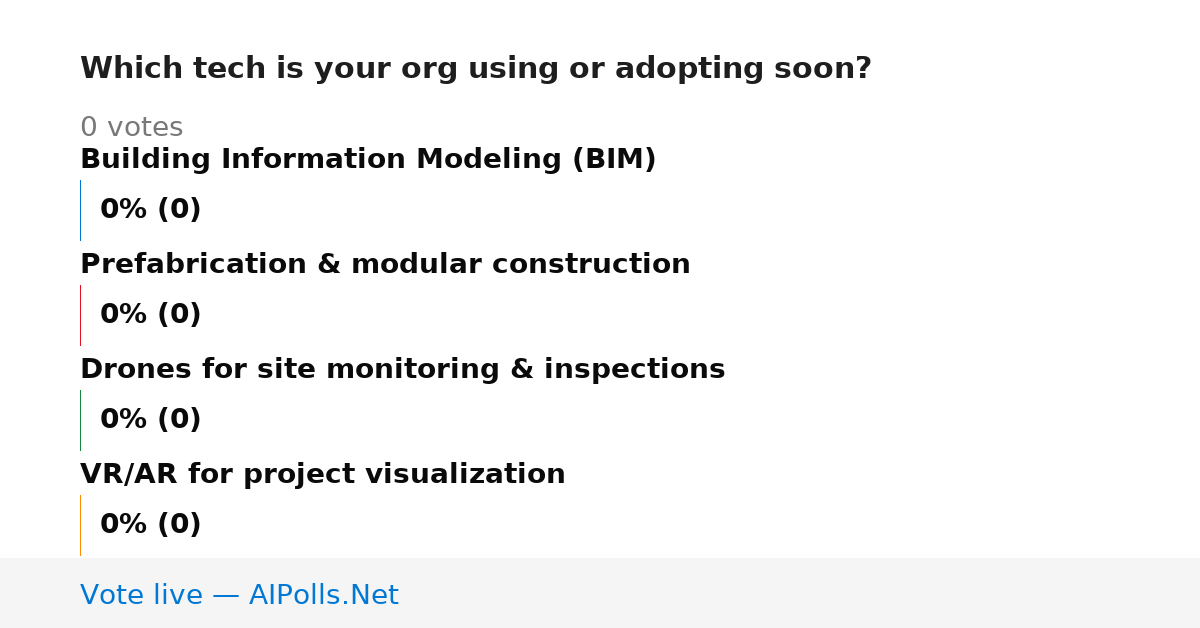1200x628 pixels.
Task: Choose Prefabrication & modular construction option
Action: pos(385,265)
